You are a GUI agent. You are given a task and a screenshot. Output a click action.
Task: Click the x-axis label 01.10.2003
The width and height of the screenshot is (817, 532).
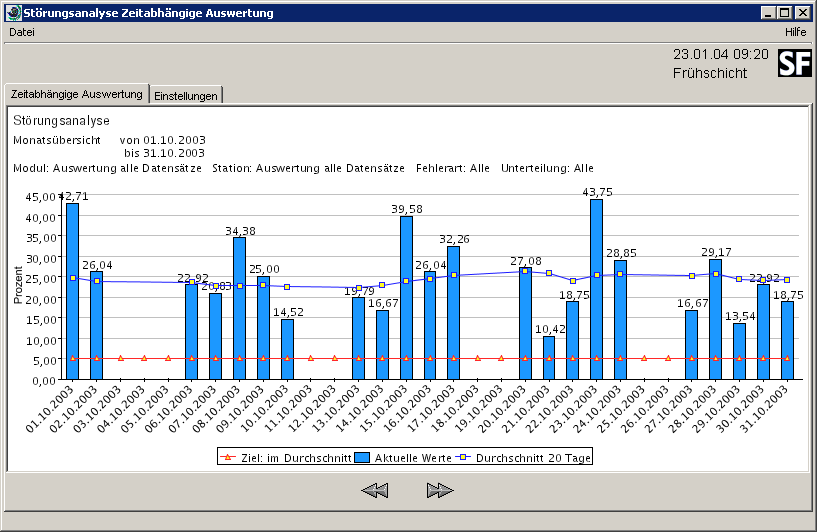click(50, 409)
